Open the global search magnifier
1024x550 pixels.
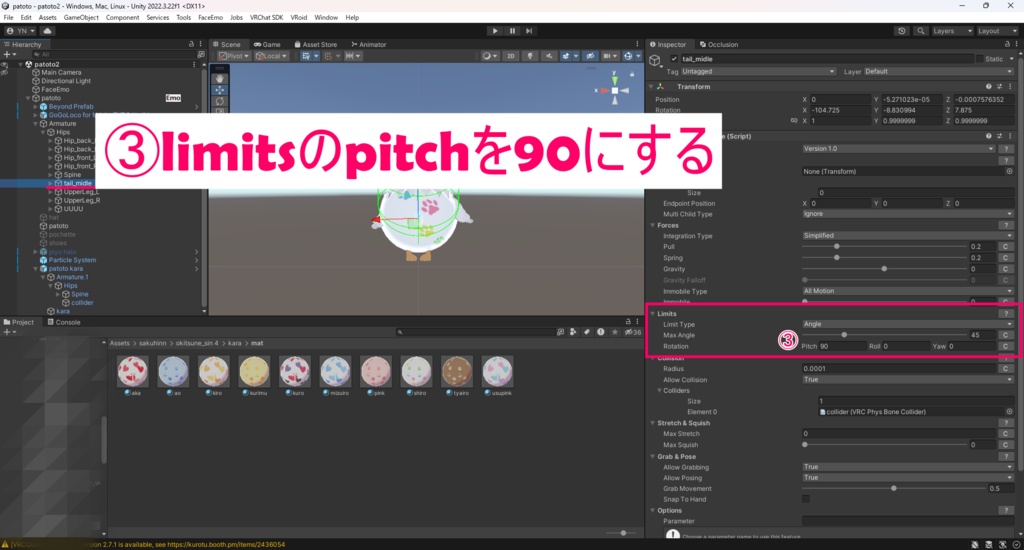pos(921,31)
